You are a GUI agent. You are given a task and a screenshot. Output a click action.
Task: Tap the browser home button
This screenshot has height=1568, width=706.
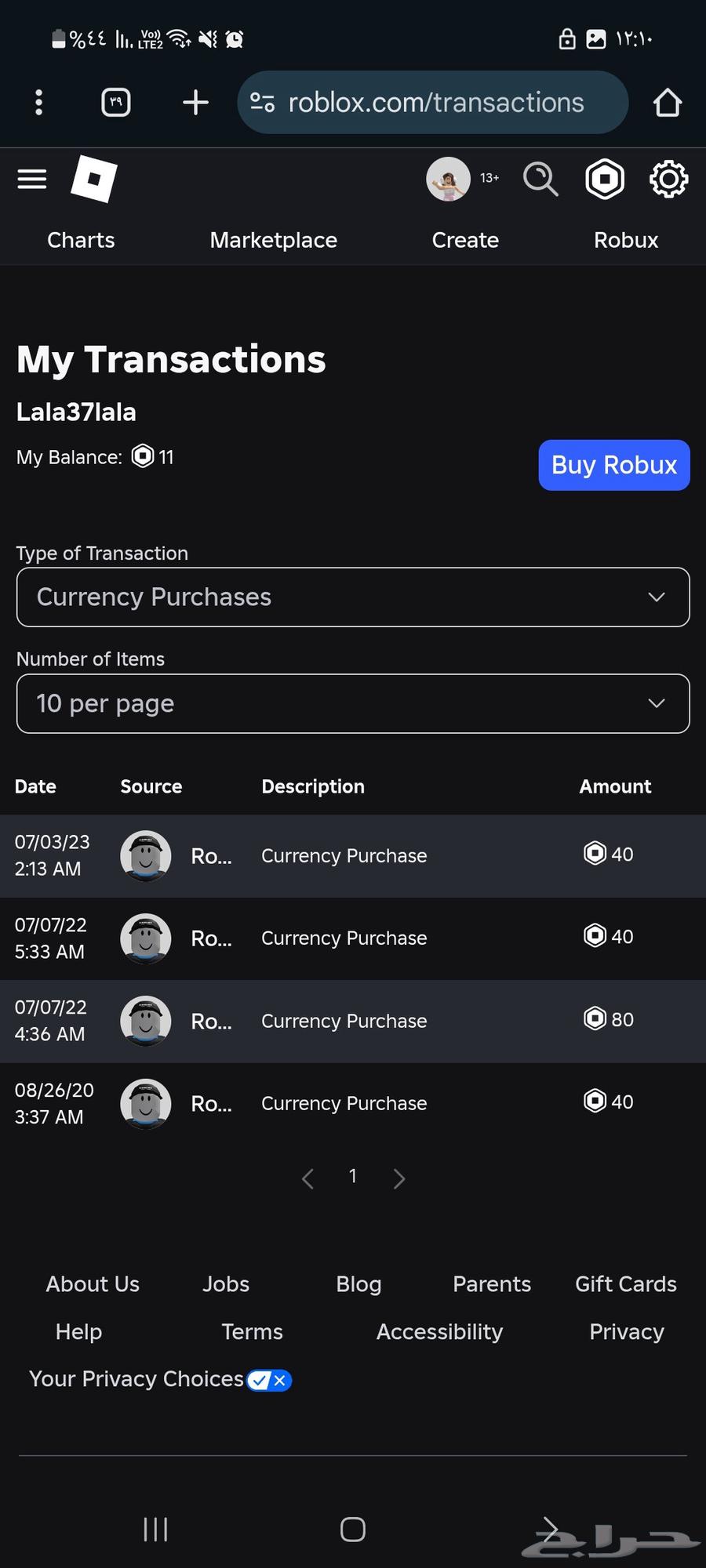point(667,102)
